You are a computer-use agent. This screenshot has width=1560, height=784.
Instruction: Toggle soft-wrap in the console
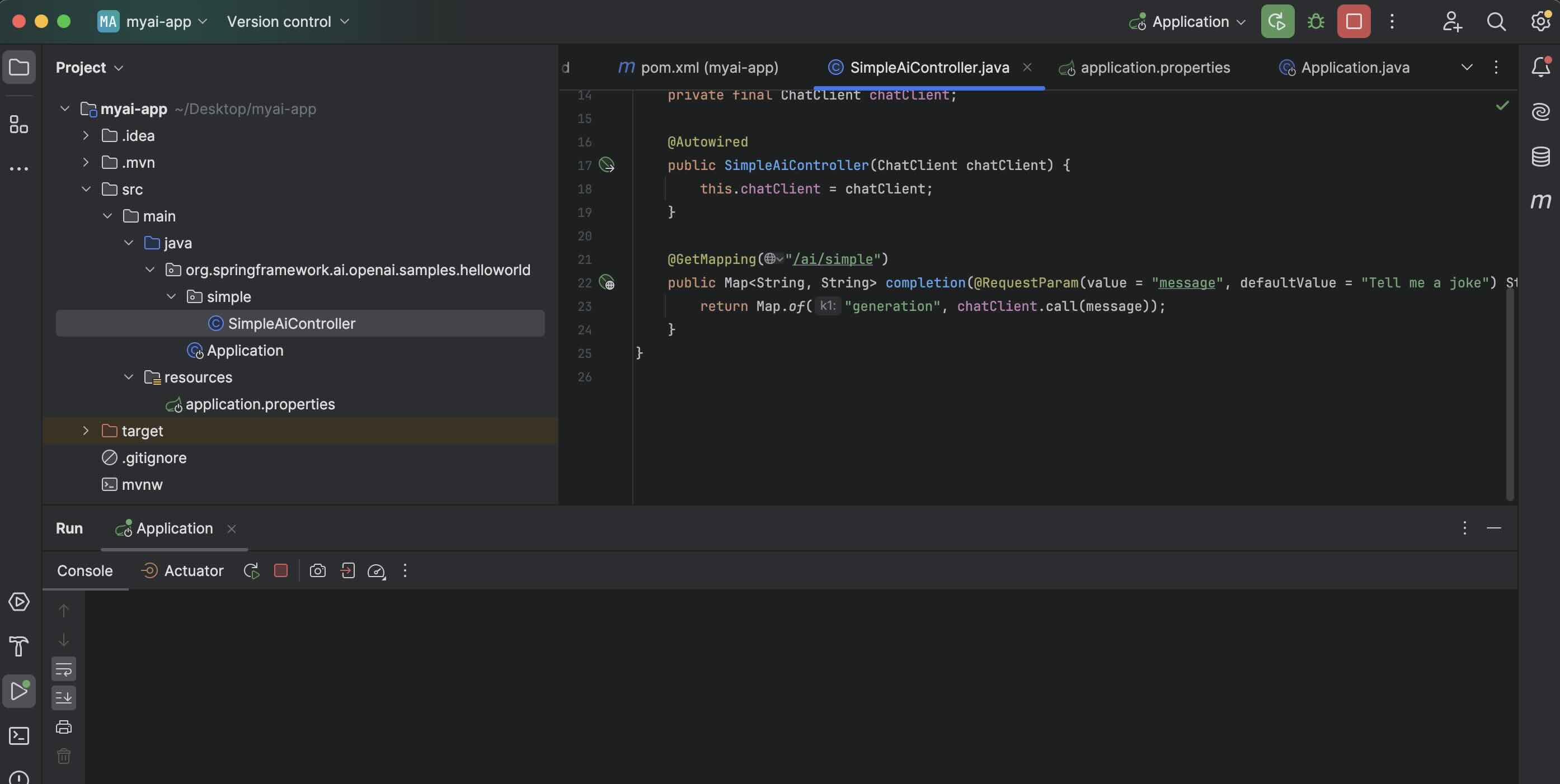[x=64, y=669]
